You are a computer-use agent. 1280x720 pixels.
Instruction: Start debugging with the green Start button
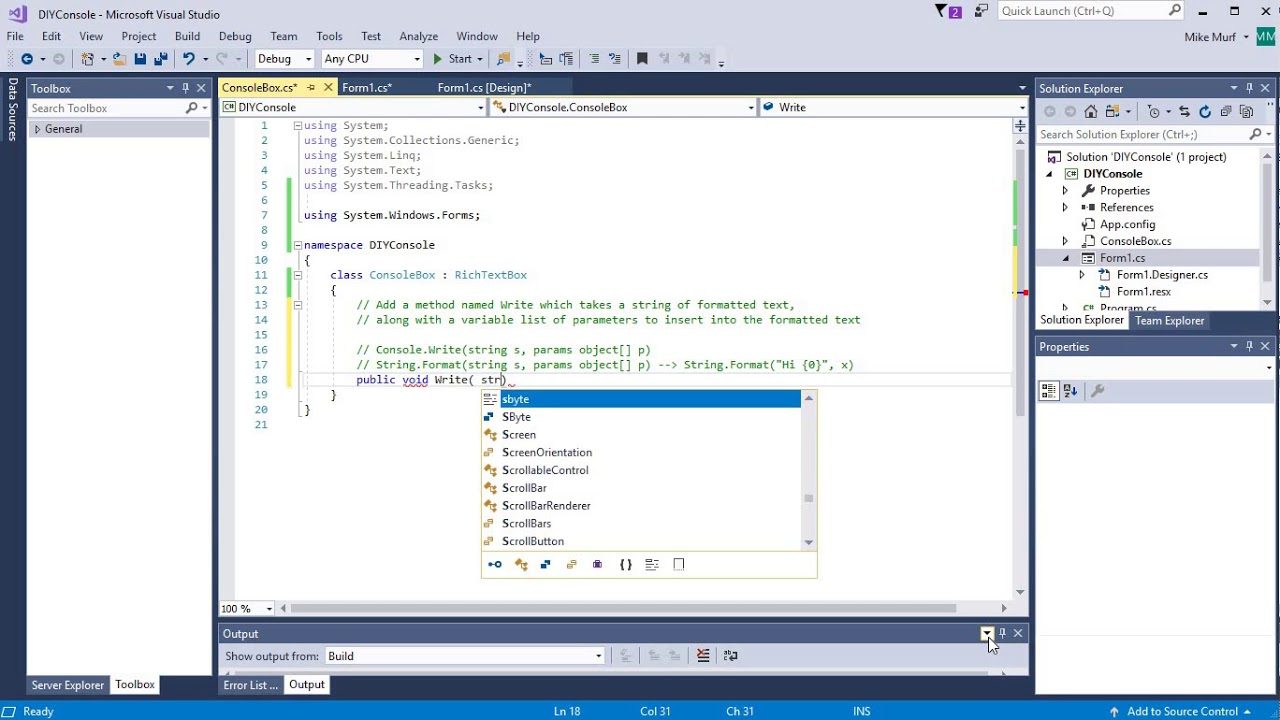tap(452, 59)
